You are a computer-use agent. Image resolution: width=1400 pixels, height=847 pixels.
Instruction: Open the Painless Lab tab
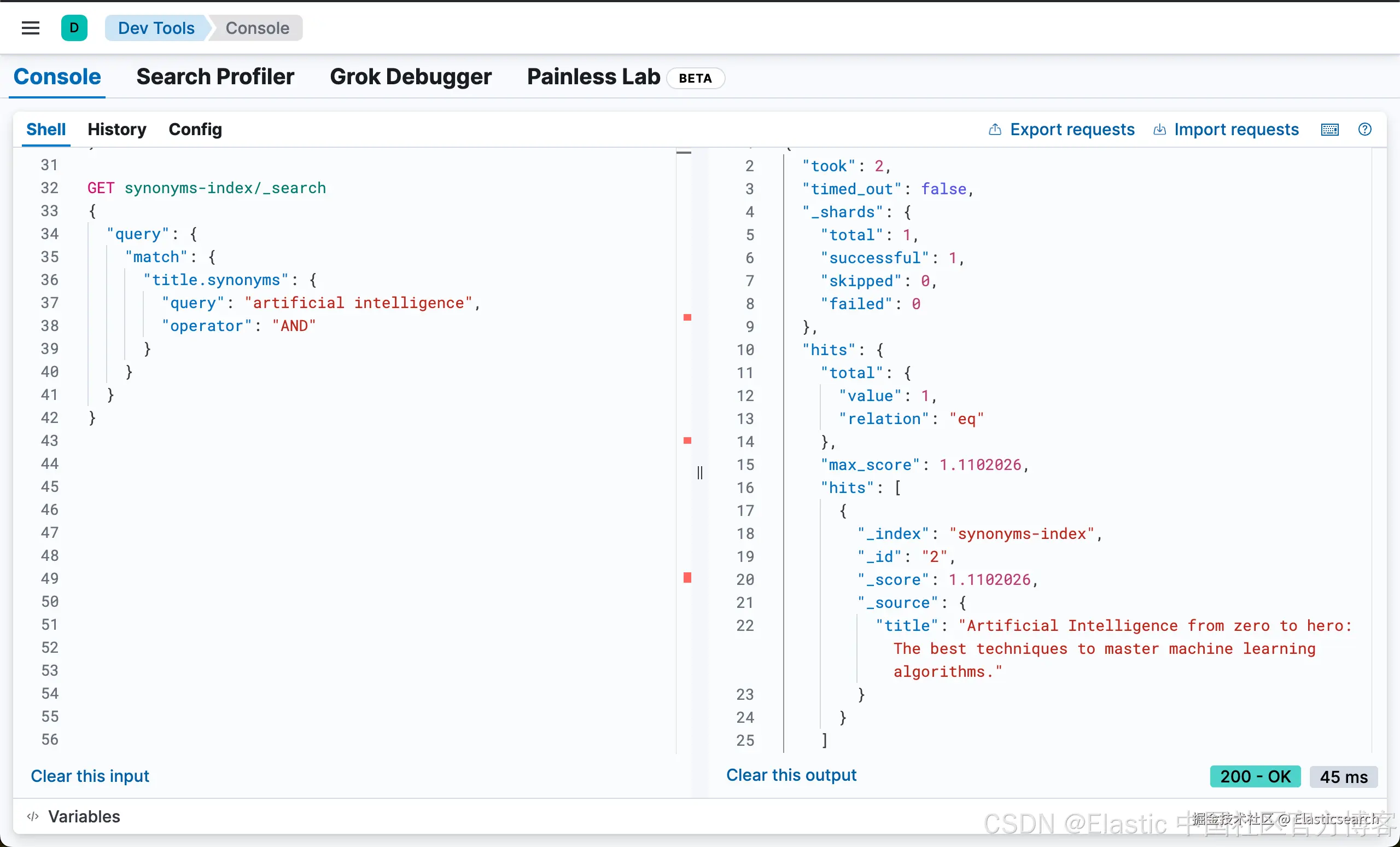(593, 77)
